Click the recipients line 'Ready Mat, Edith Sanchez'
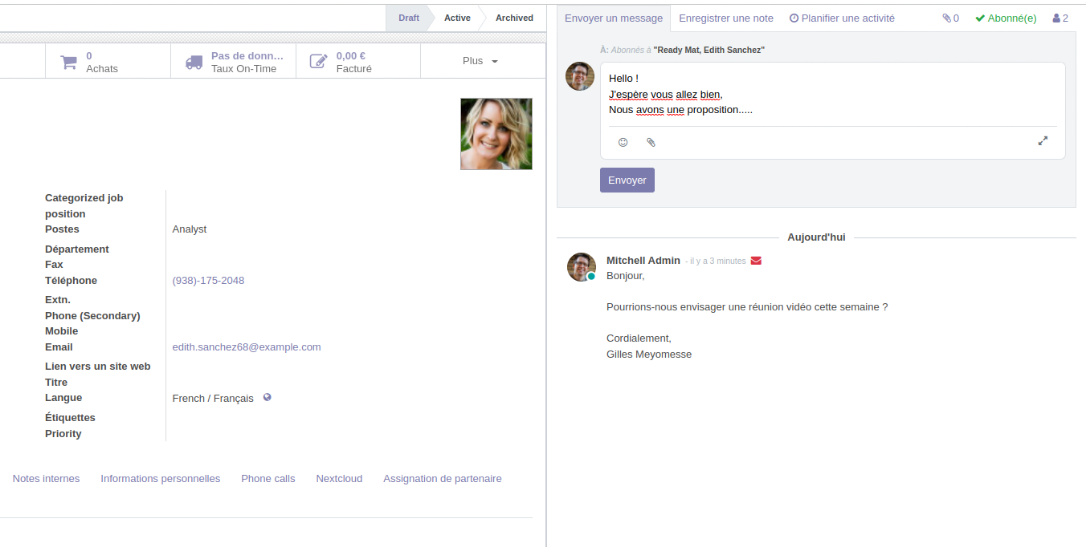 709,50
